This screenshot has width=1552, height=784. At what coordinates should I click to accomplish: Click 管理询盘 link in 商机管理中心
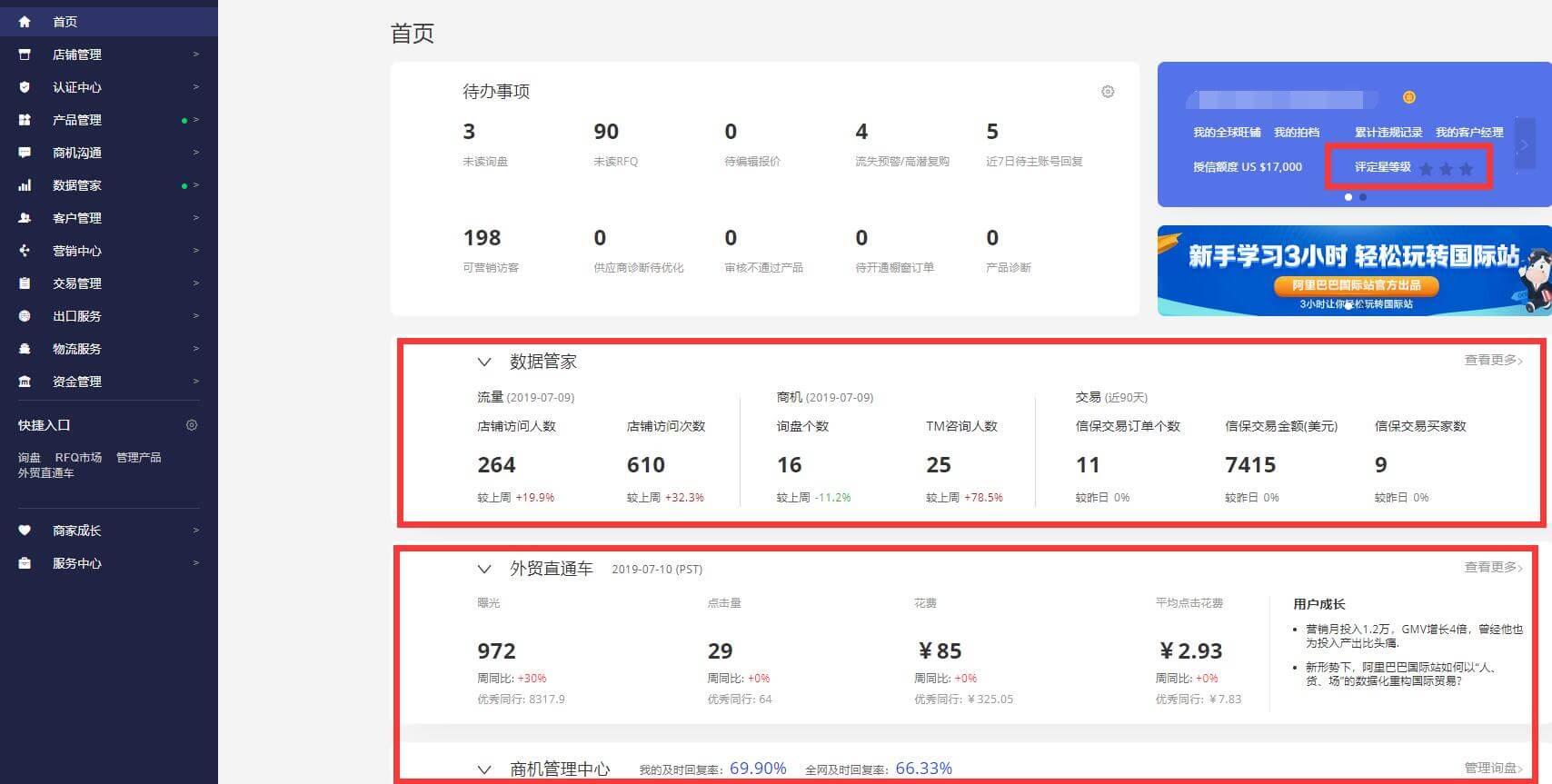(x=1493, y=769)
